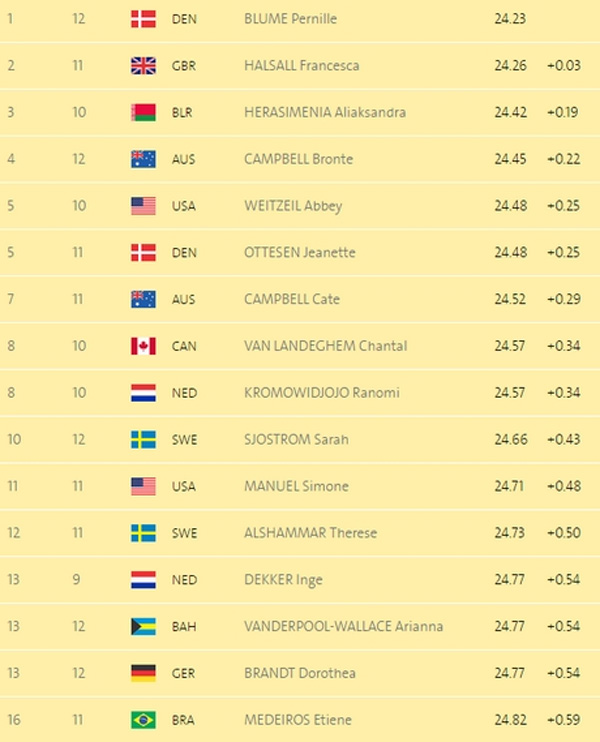
Task: Click the Sweden flag beside SJOSTROM Sarah
Action: pos(143,439)
